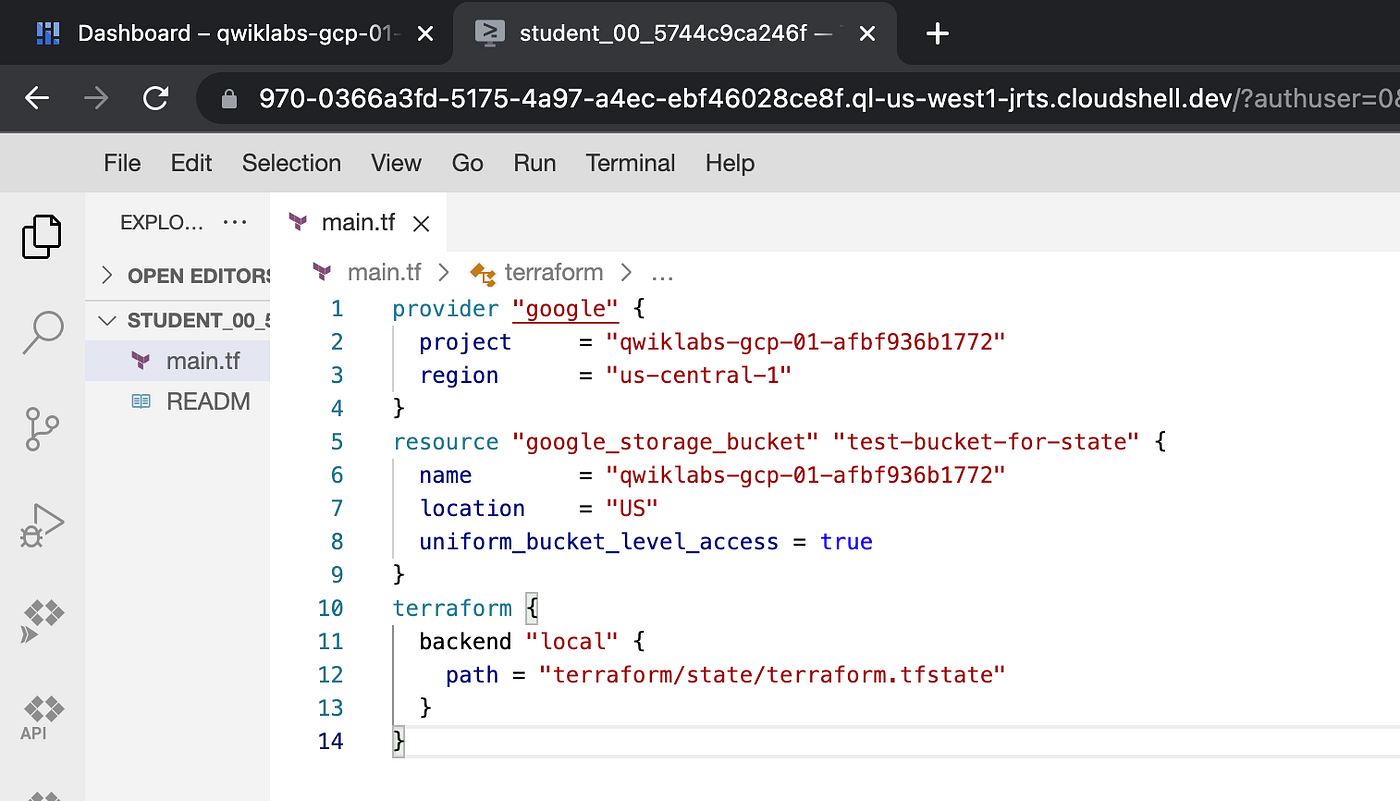
Task: Reload the browser page
Action: tap(155, 98)
